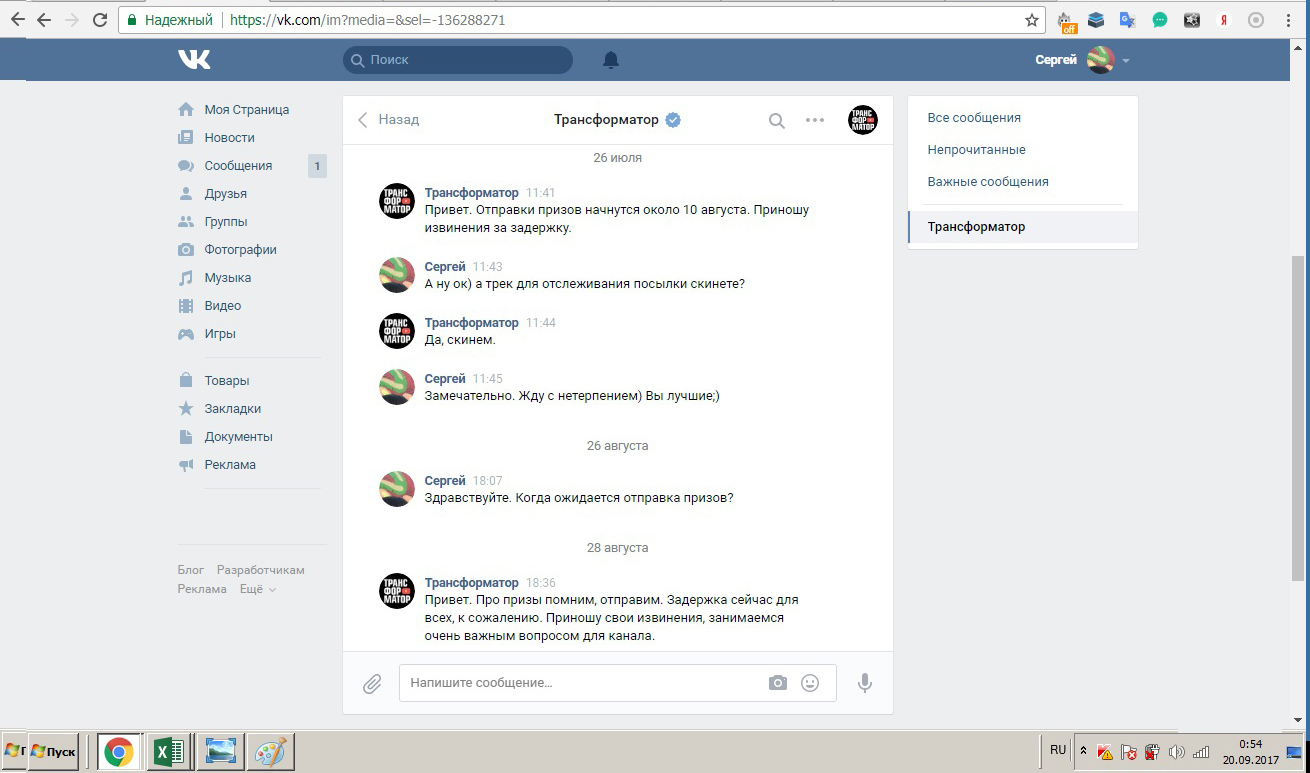
Task: Open the emoji smiley picker
Action: 810,683
